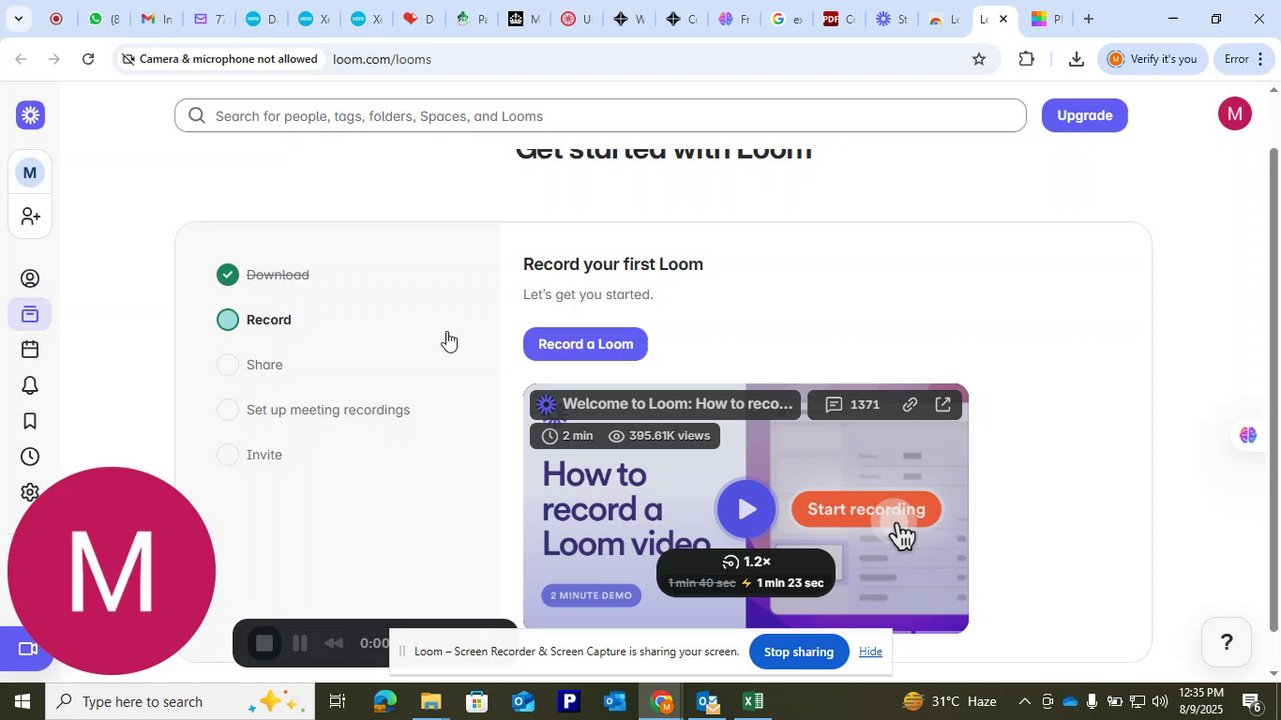Open a new browser tab with the plus button
Screen dimensions: 1281x720
tap(1088, 19)
